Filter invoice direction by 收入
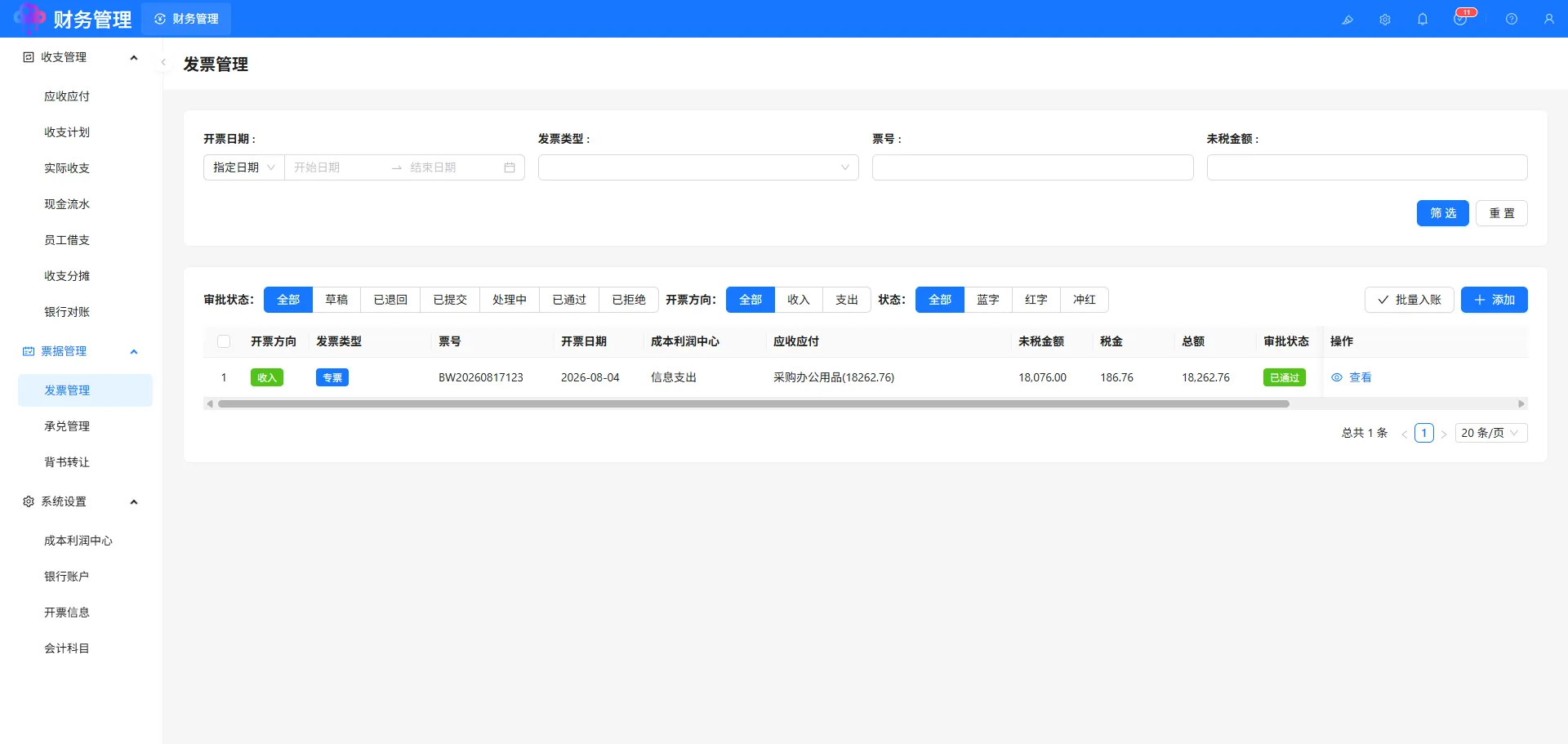This screenshot has width=1568, height=744. pos(799,300)
